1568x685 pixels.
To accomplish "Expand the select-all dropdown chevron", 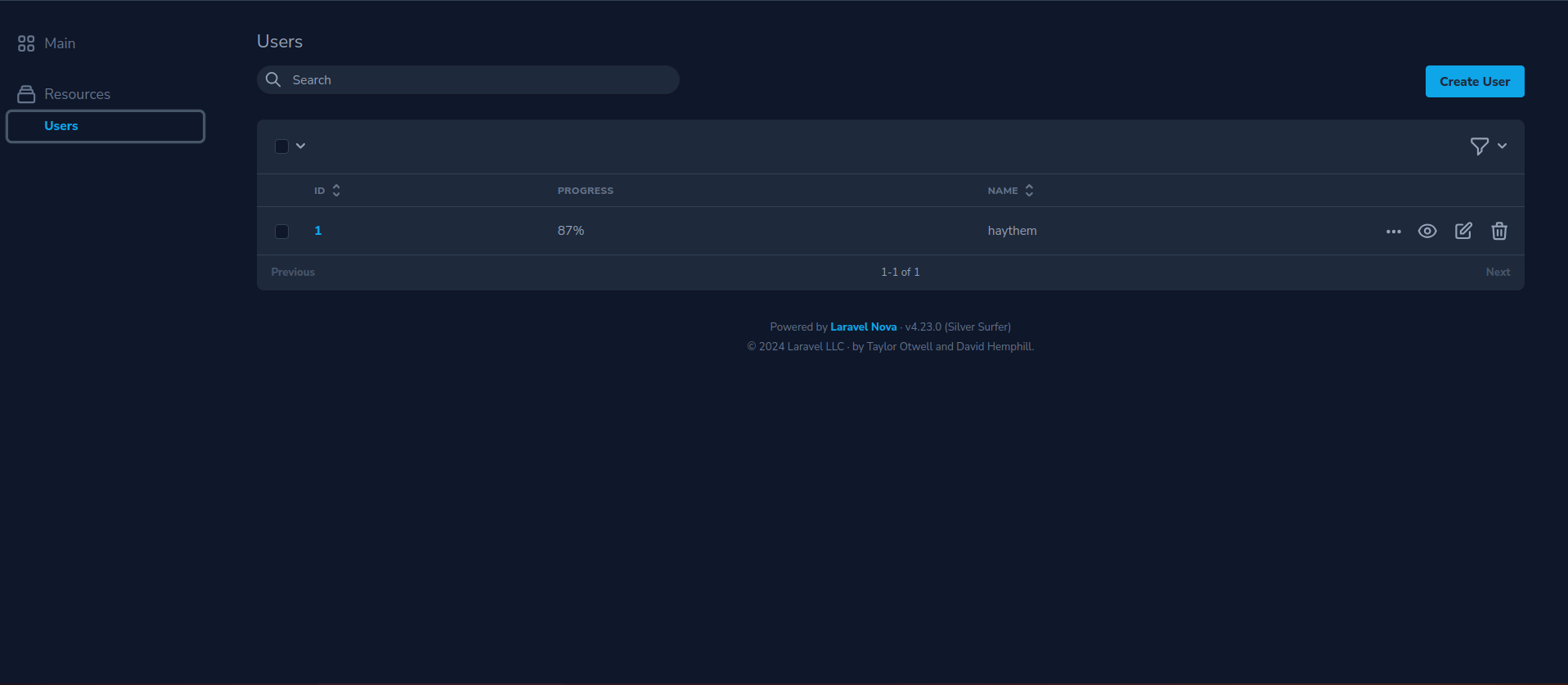I will pos(301,146).
